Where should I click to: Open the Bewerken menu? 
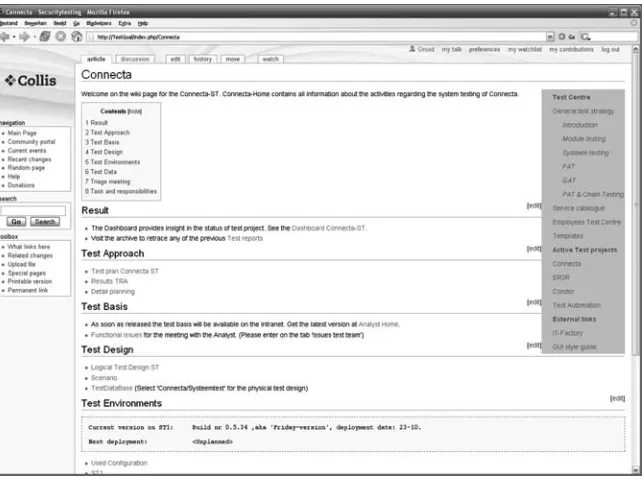(x=35, y=23)
